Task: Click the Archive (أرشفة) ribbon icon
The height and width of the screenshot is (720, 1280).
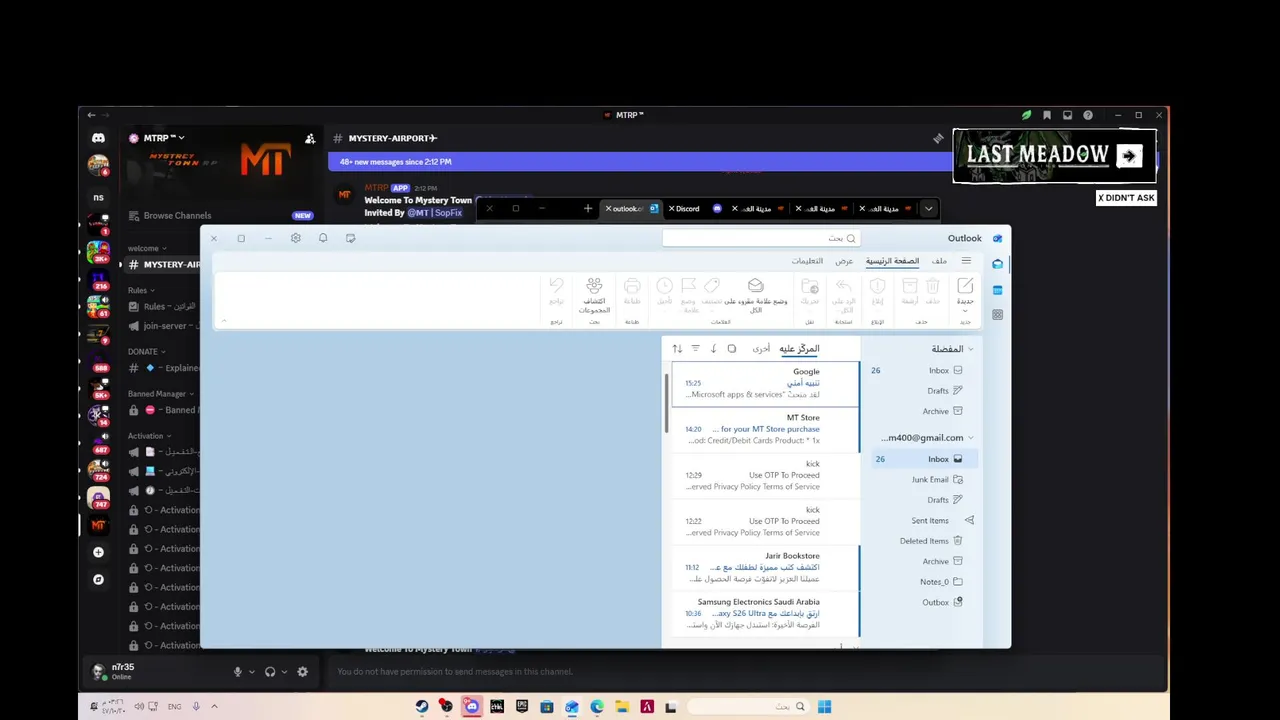Action: (x=910, y=287)
